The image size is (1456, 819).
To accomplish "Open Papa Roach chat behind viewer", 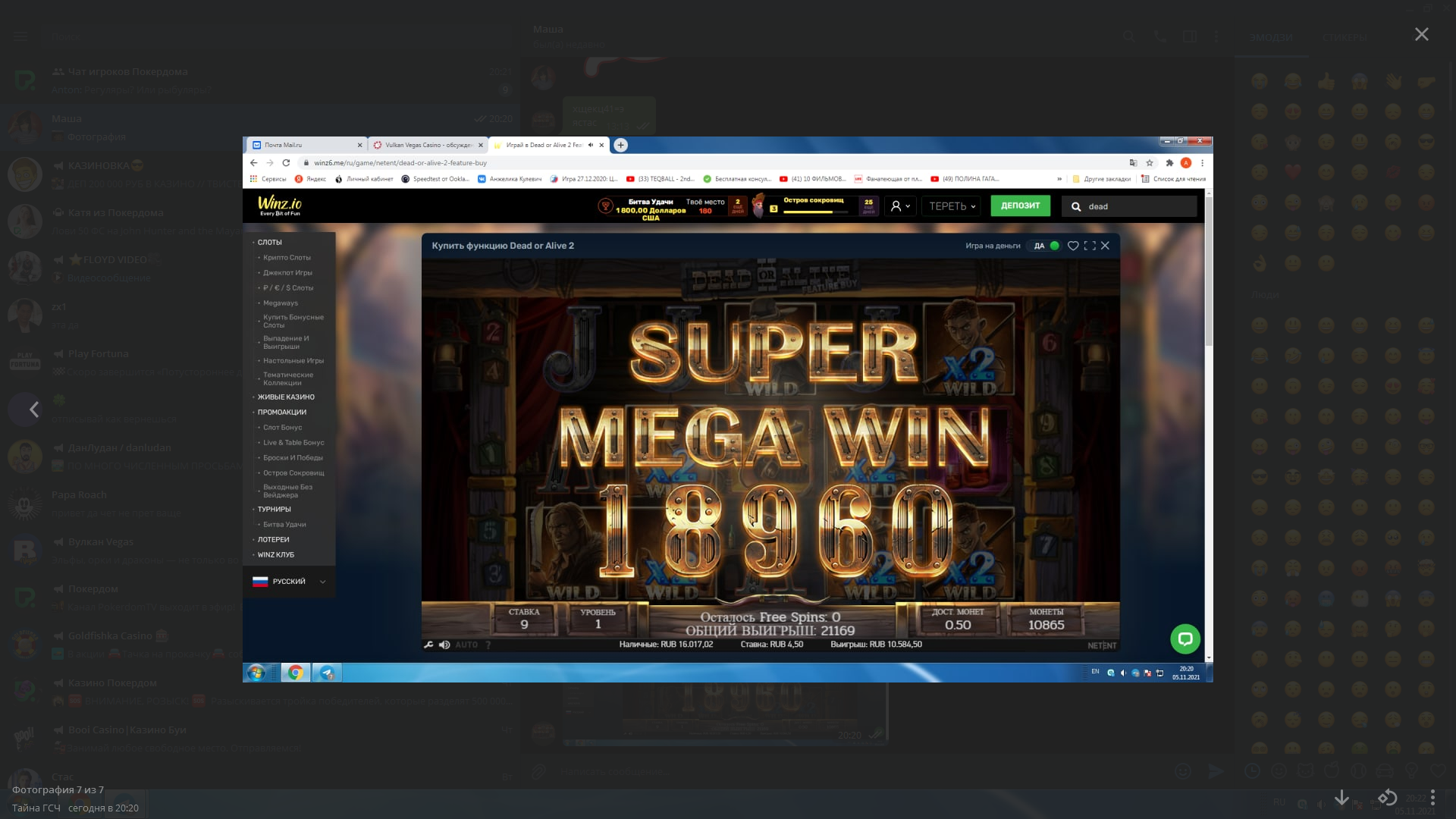I will [x=260, y=504].
